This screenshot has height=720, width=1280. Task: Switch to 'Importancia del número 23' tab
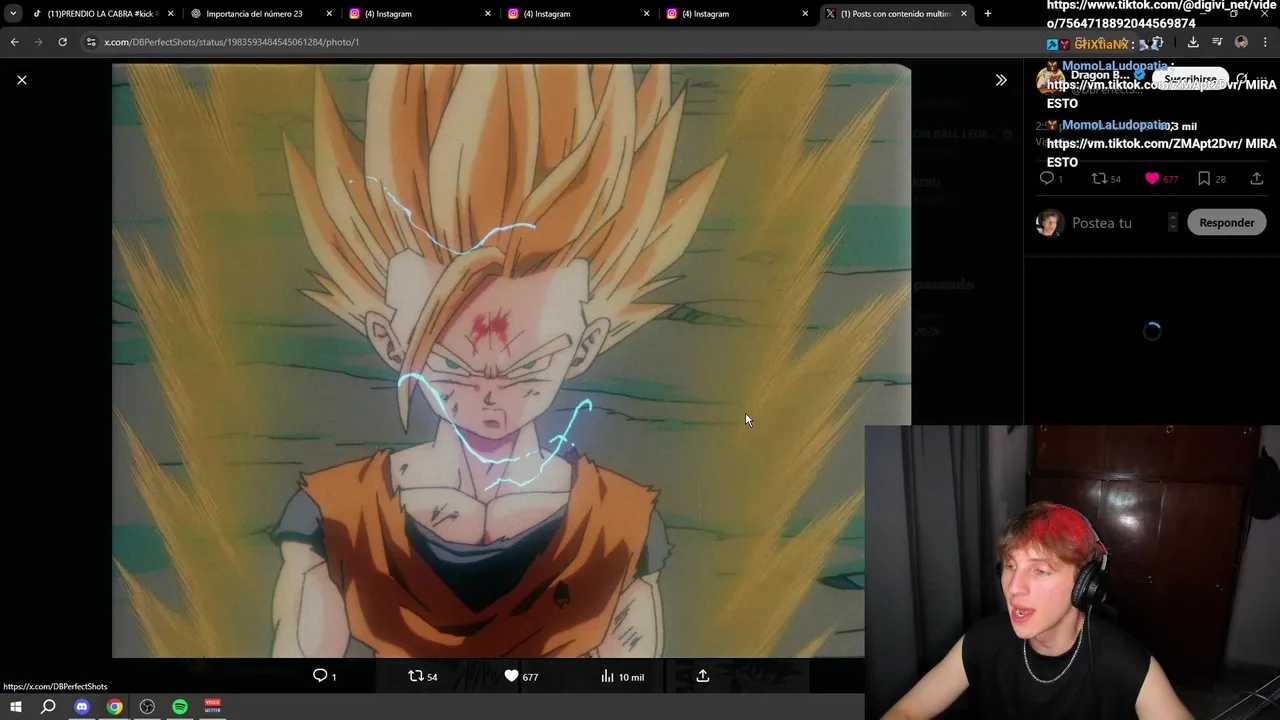[254, 14]
